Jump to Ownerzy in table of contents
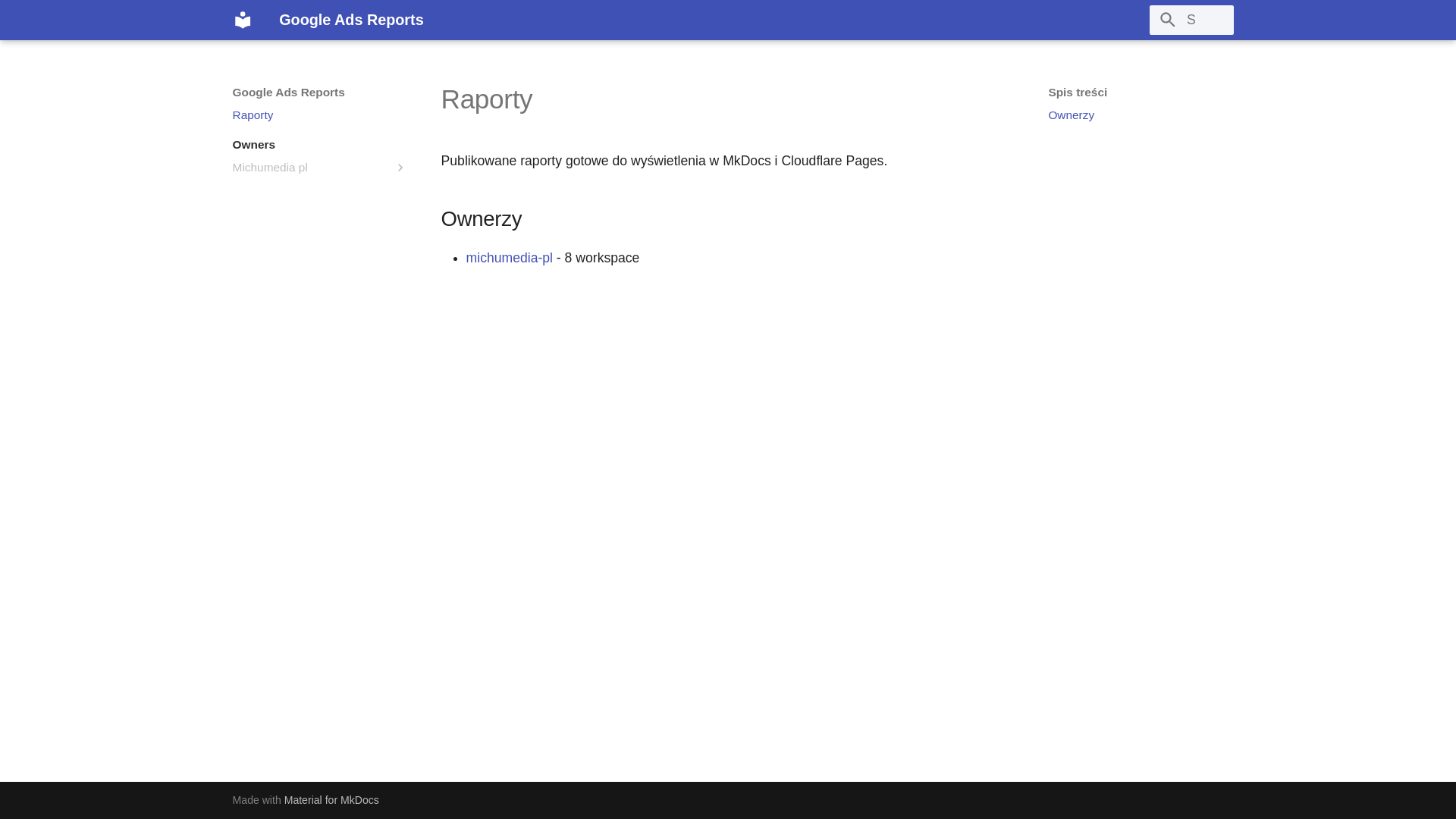Image resolution: width=1456 pixels, height=819 pixels. 1071,115
